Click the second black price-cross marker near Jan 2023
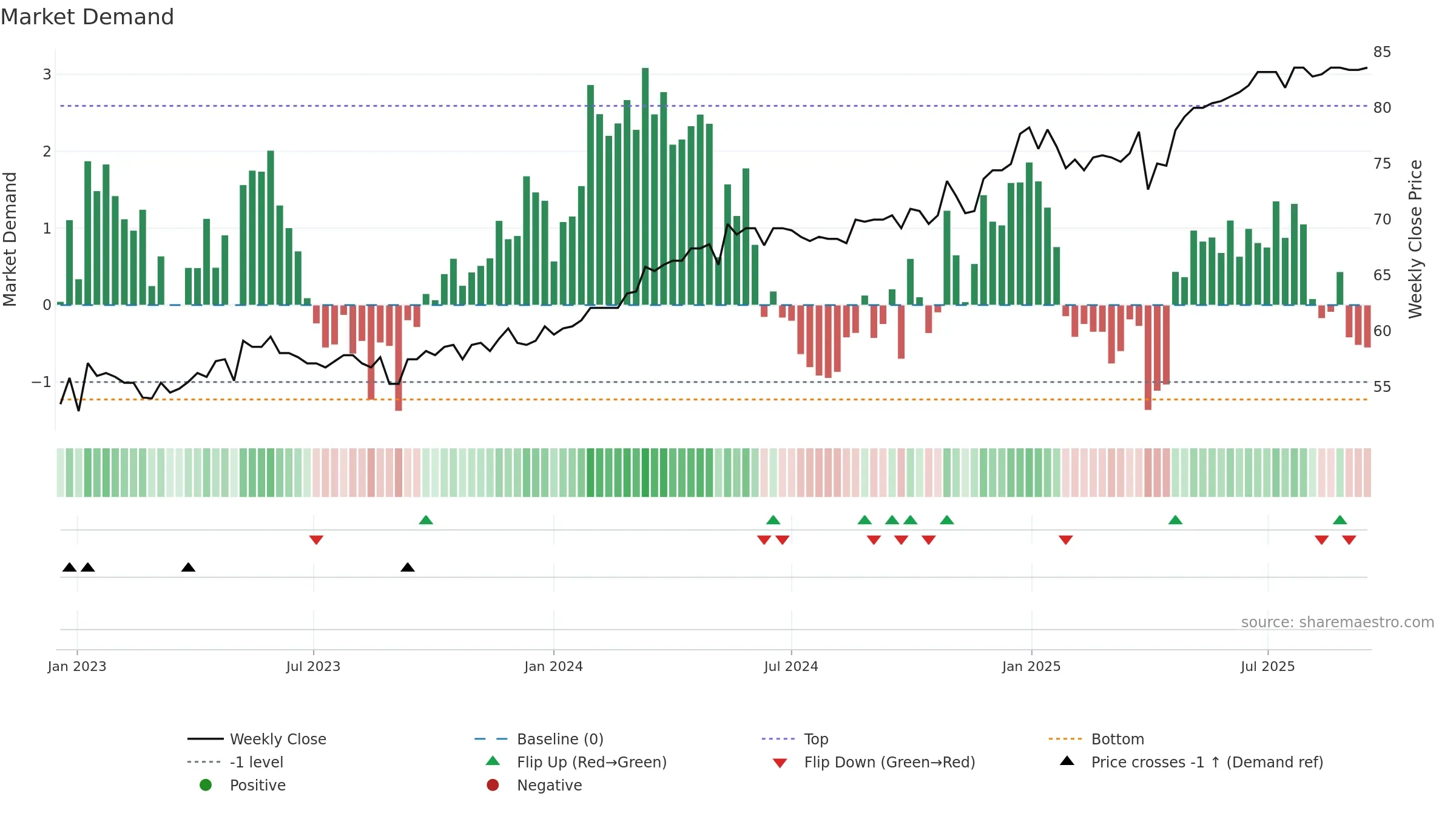 tap(88, 567)
